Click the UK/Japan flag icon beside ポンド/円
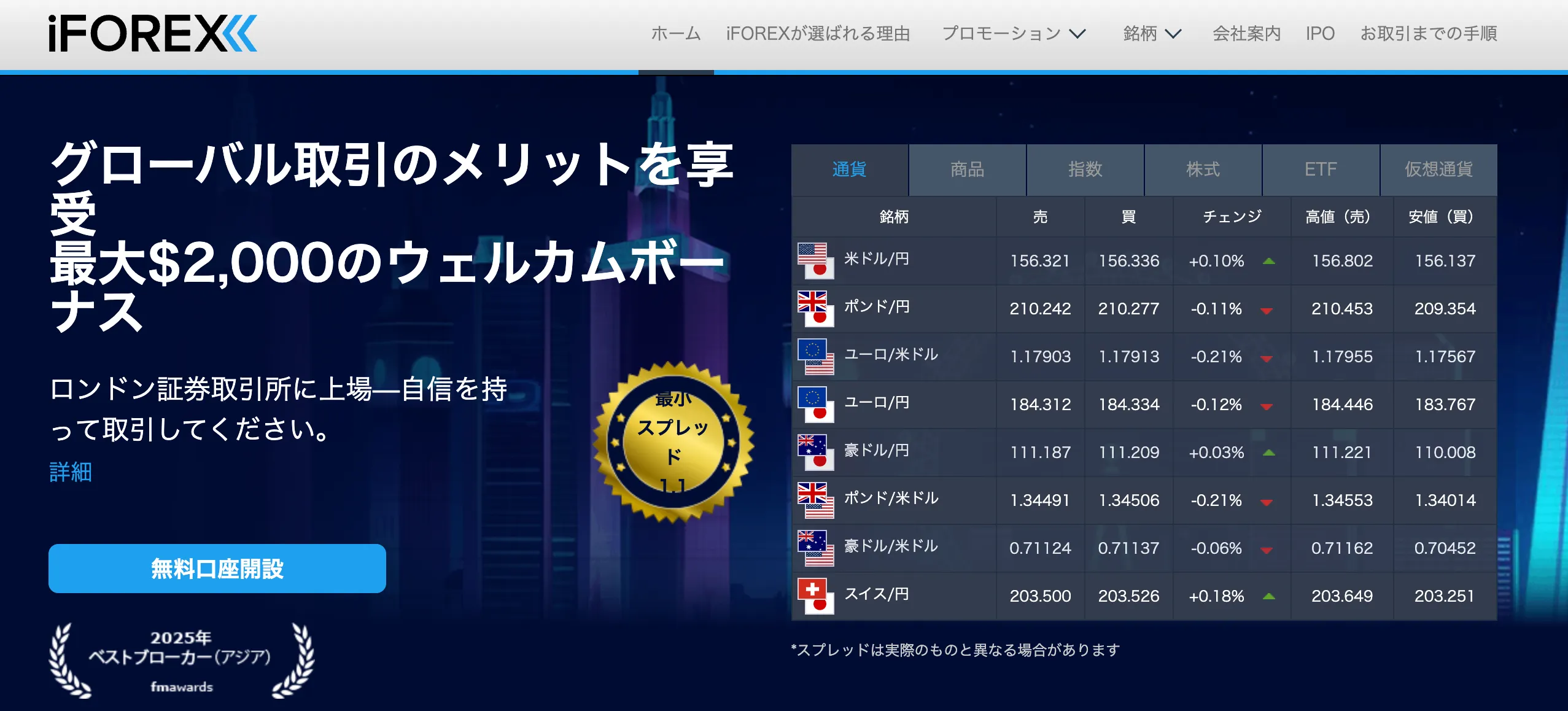Screen dimensions: 1568x711 (817, 308)
